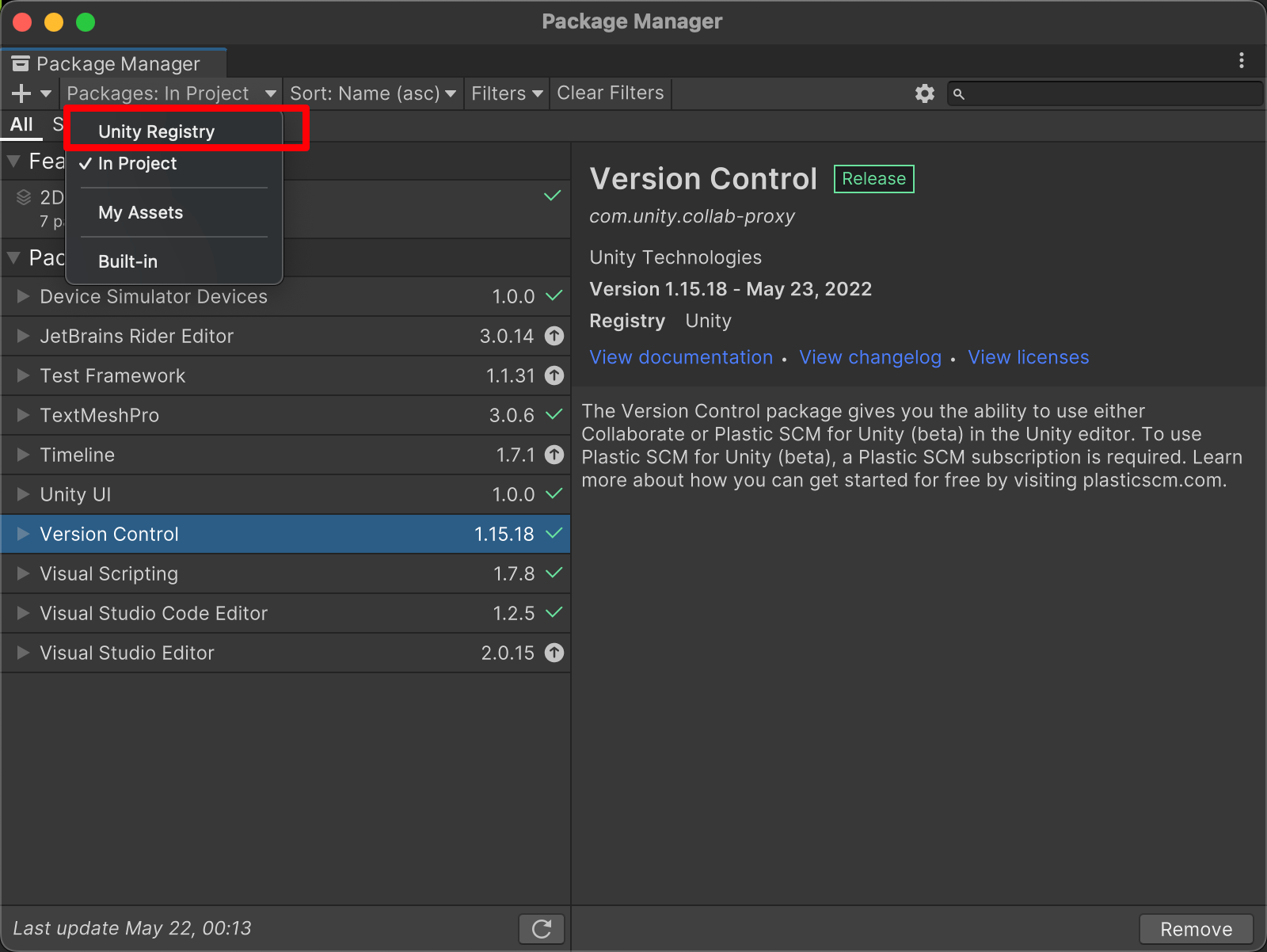The image size is (1267, 952).
Task: Open the View documentation link
Action: [681, 357]
